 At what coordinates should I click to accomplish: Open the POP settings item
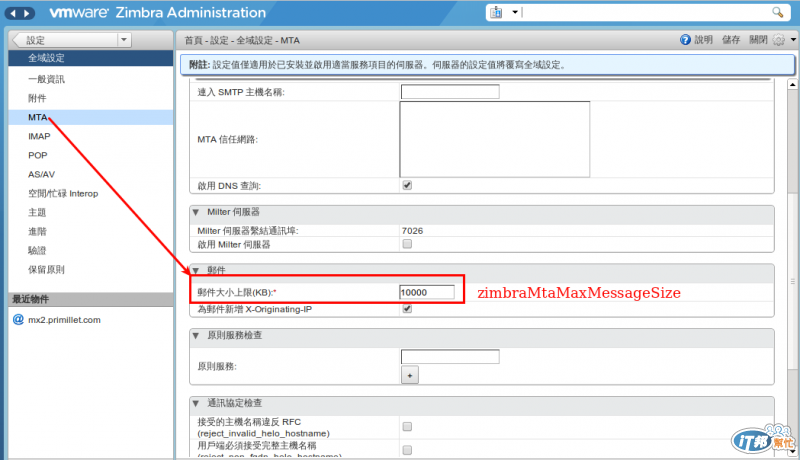click(x=38, y=155)
